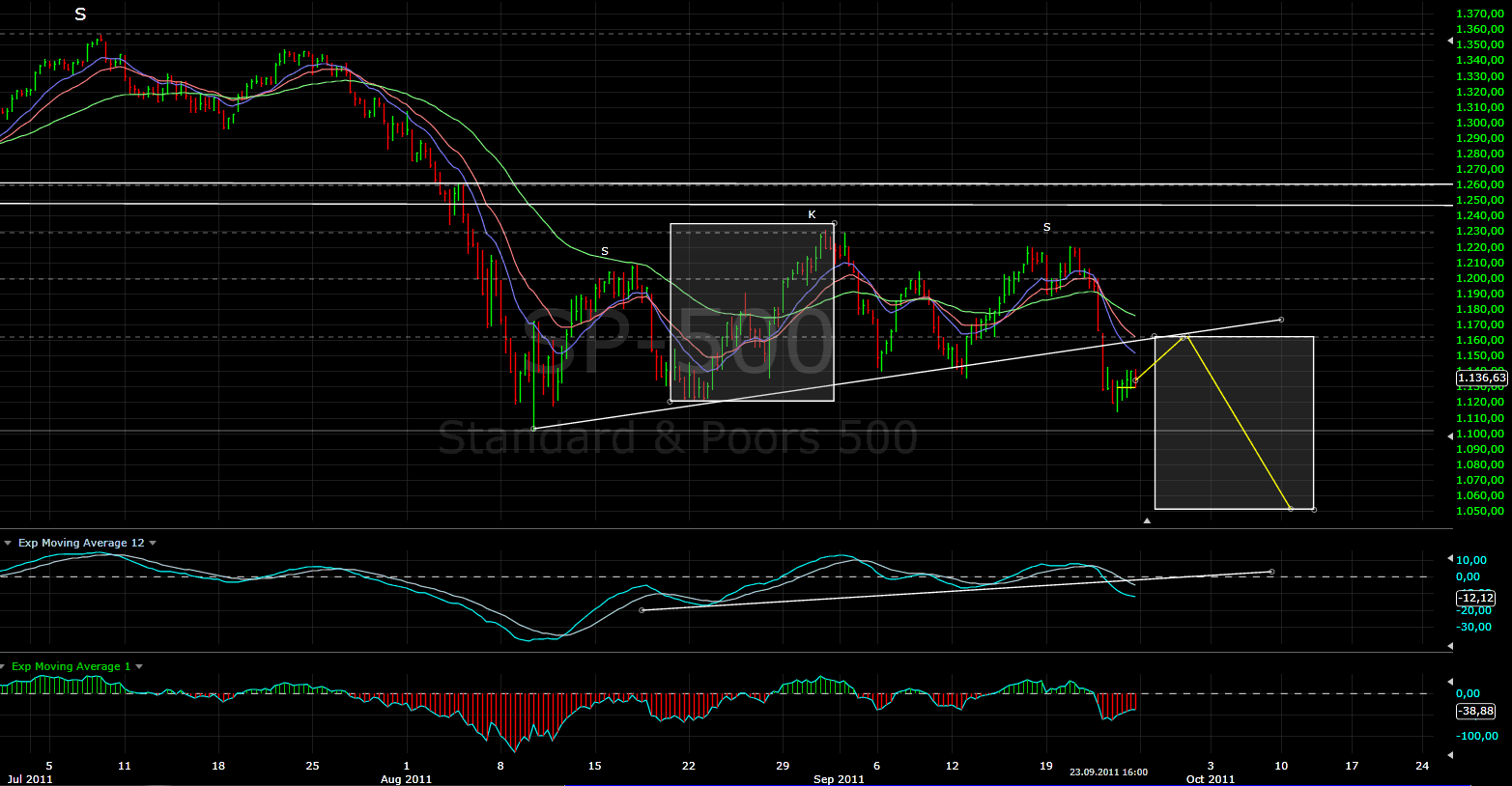Select the K annotation above the peak
This screenshot has width=1512, height=786.
click(x=812, y=214)
